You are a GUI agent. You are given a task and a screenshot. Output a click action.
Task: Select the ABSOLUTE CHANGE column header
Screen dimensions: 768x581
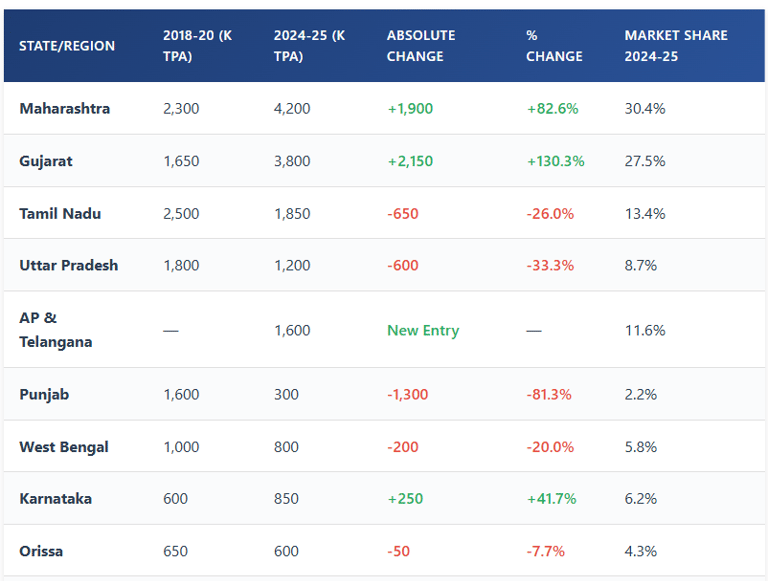(x=421, y=46)
